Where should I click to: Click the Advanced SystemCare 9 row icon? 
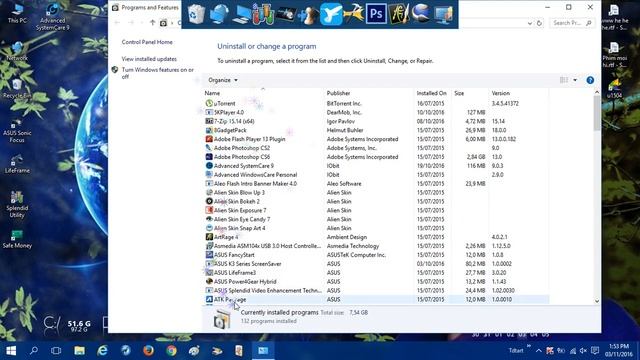tap(209, 166)
